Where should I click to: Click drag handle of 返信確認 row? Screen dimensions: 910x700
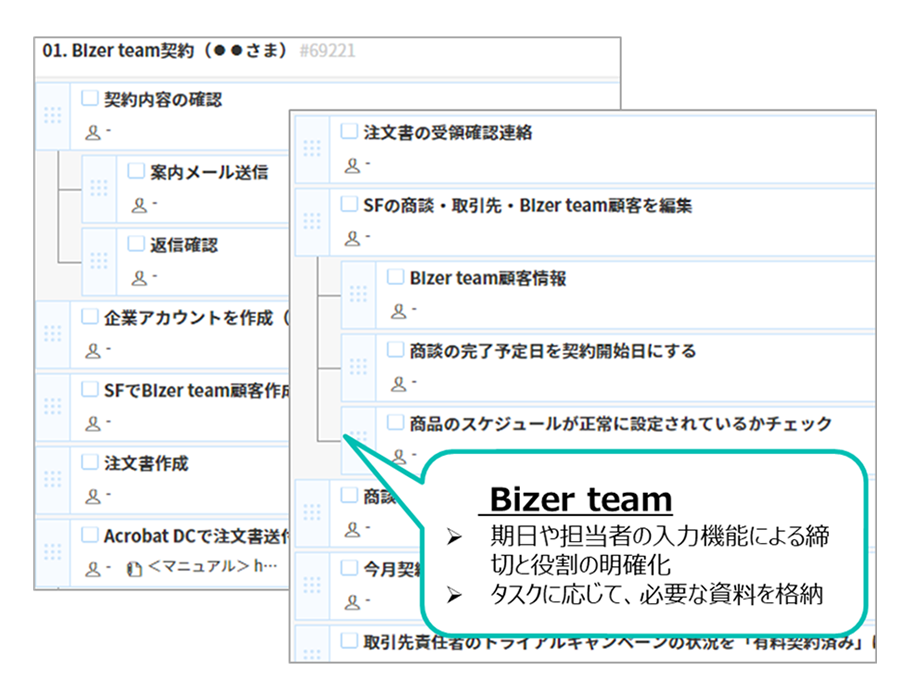pos(99,261)
